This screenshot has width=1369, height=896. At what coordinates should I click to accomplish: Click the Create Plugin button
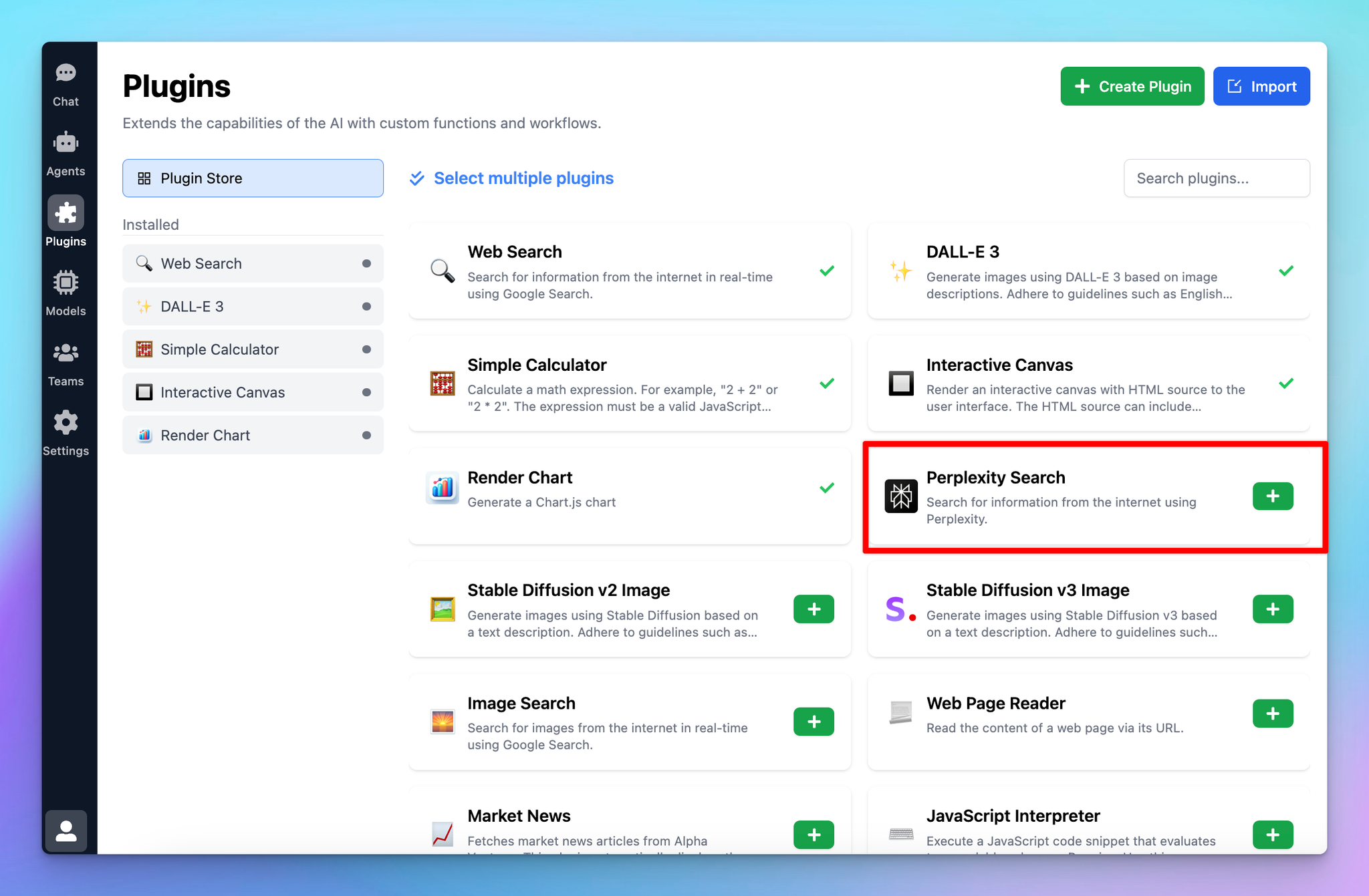pos(1132,86)
